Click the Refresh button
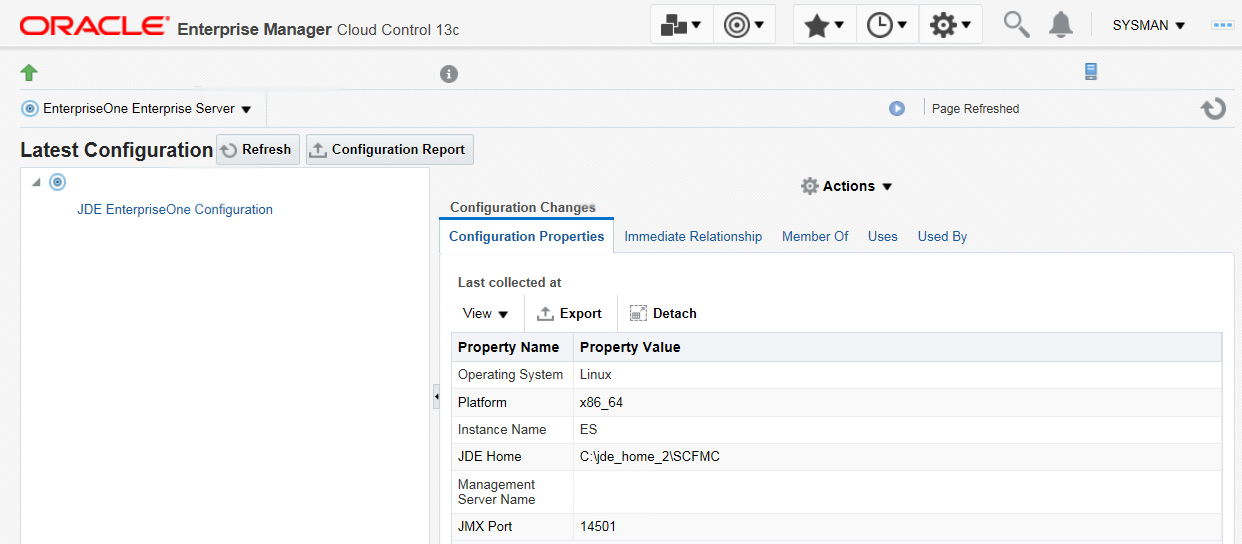Viewport: 1242px width, 544px height. tap(257, 150)
